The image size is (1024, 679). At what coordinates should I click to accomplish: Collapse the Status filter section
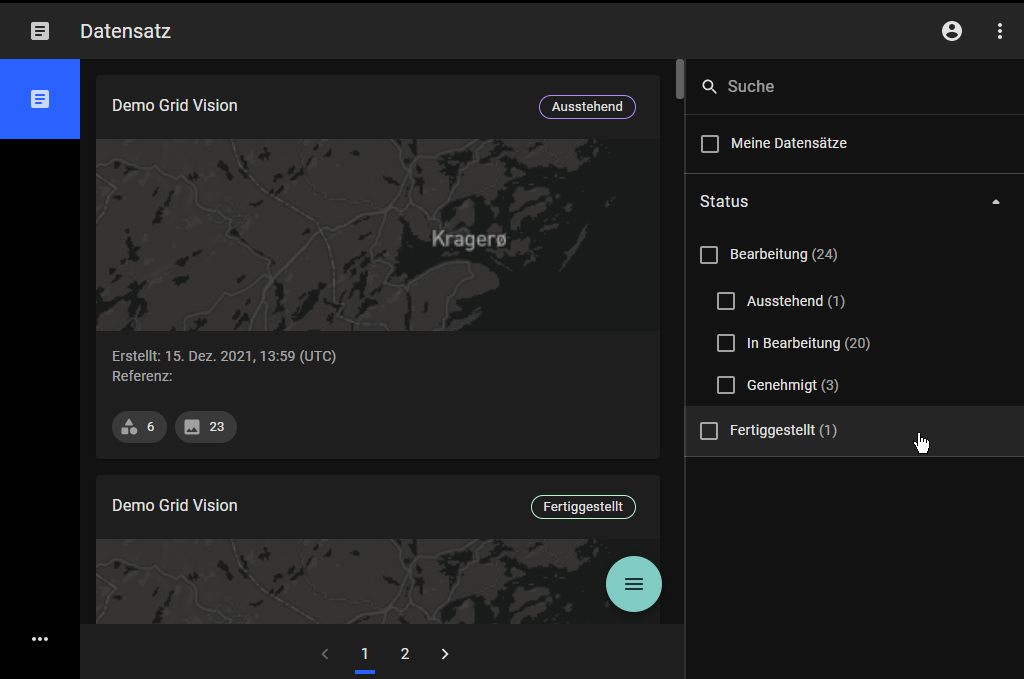(x=995, y=202)
